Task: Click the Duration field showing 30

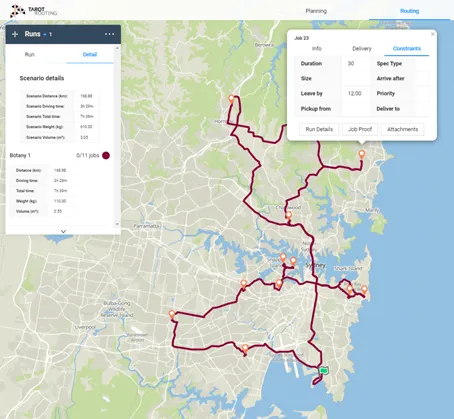Action: point(356,63)
